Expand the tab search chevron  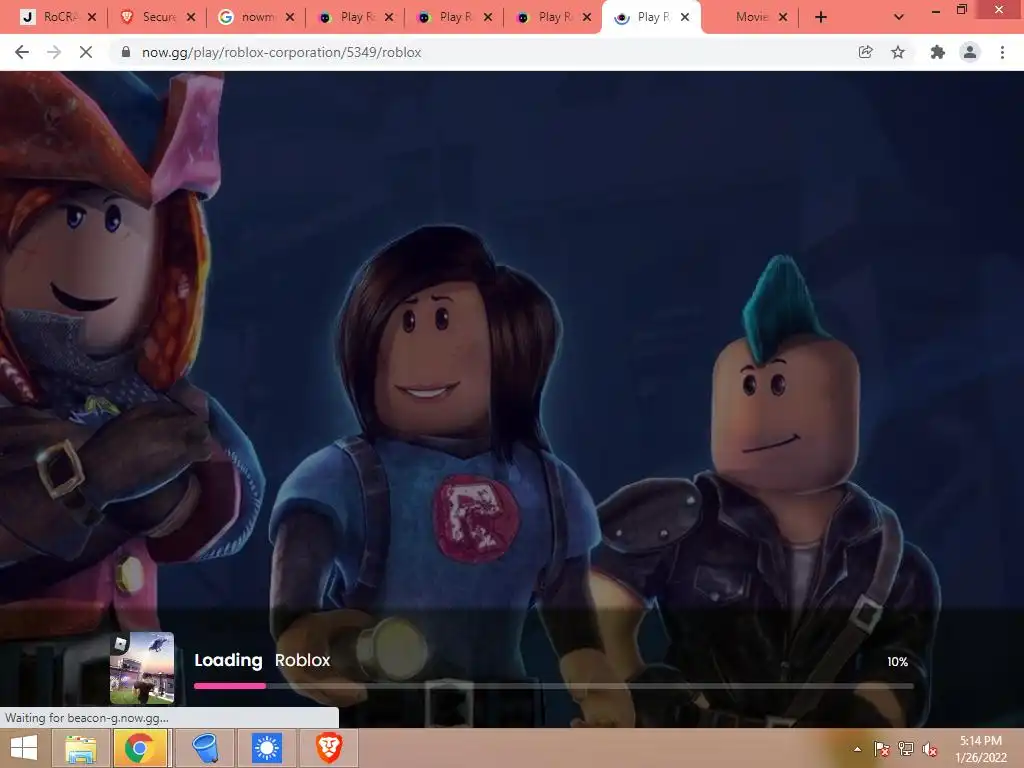pyautogui.click(x=899, y=18)
